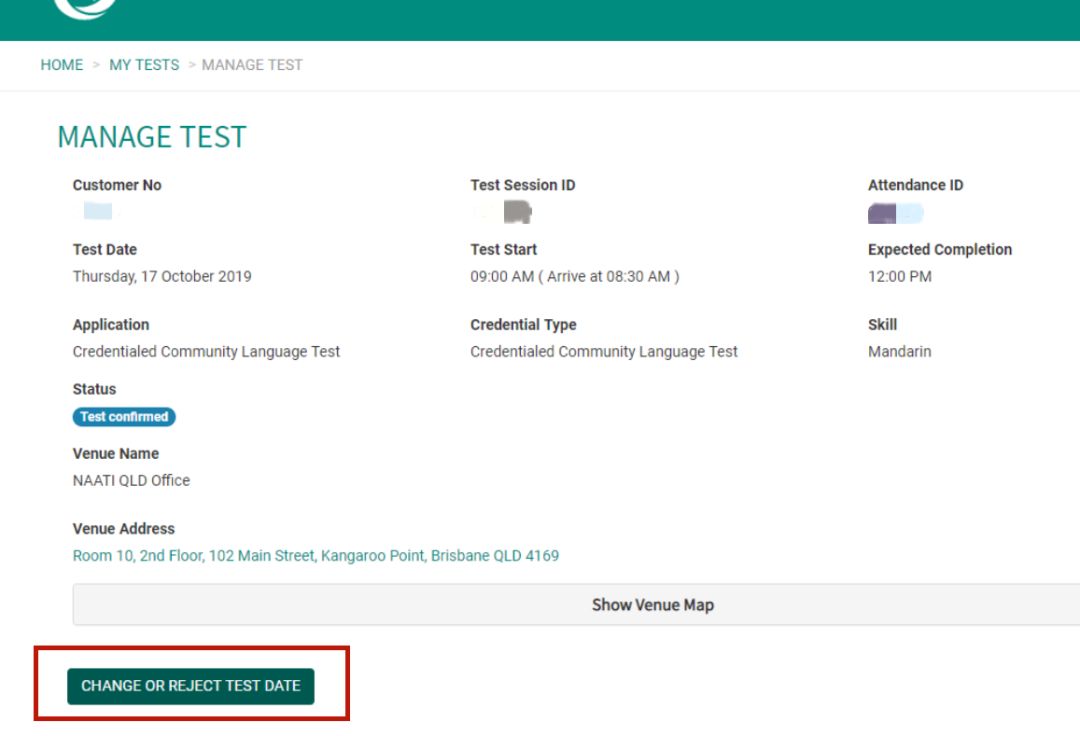Click the Mandarin skill value
Screen dimensions: 1080x736
point(900,351)
